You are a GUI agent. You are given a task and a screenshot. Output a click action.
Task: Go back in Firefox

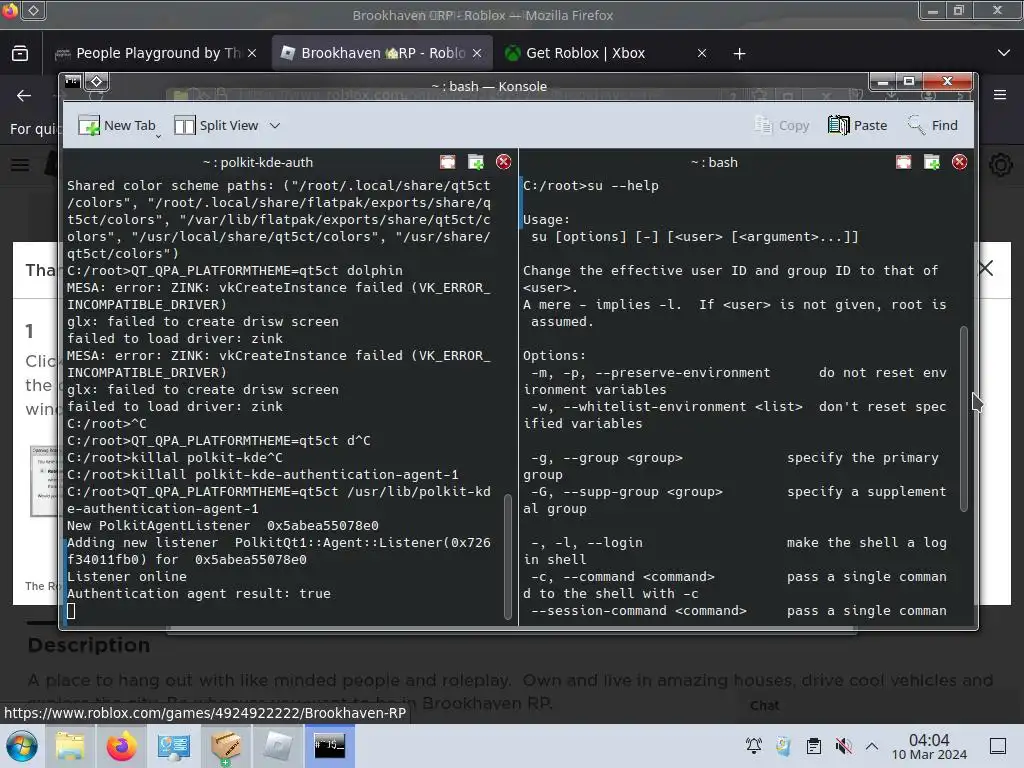tap(24, 95)
